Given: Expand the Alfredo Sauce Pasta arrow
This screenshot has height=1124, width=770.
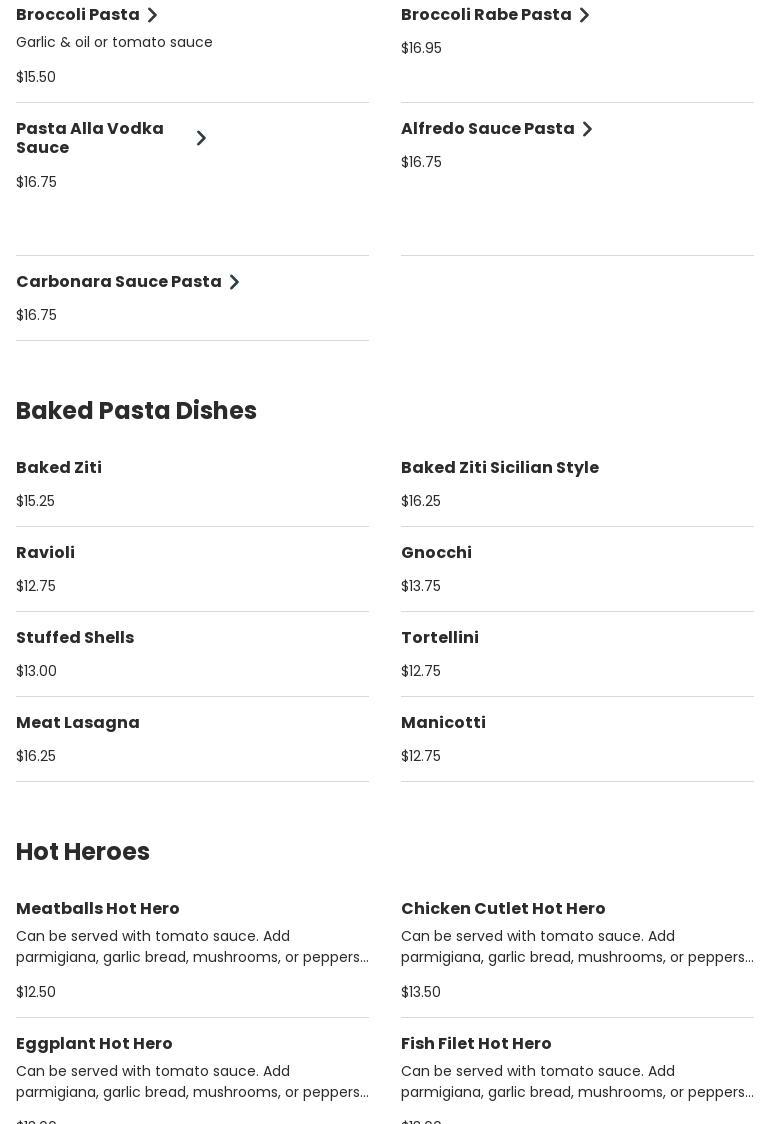Looking at the screenshot, I should click(587, 129).
